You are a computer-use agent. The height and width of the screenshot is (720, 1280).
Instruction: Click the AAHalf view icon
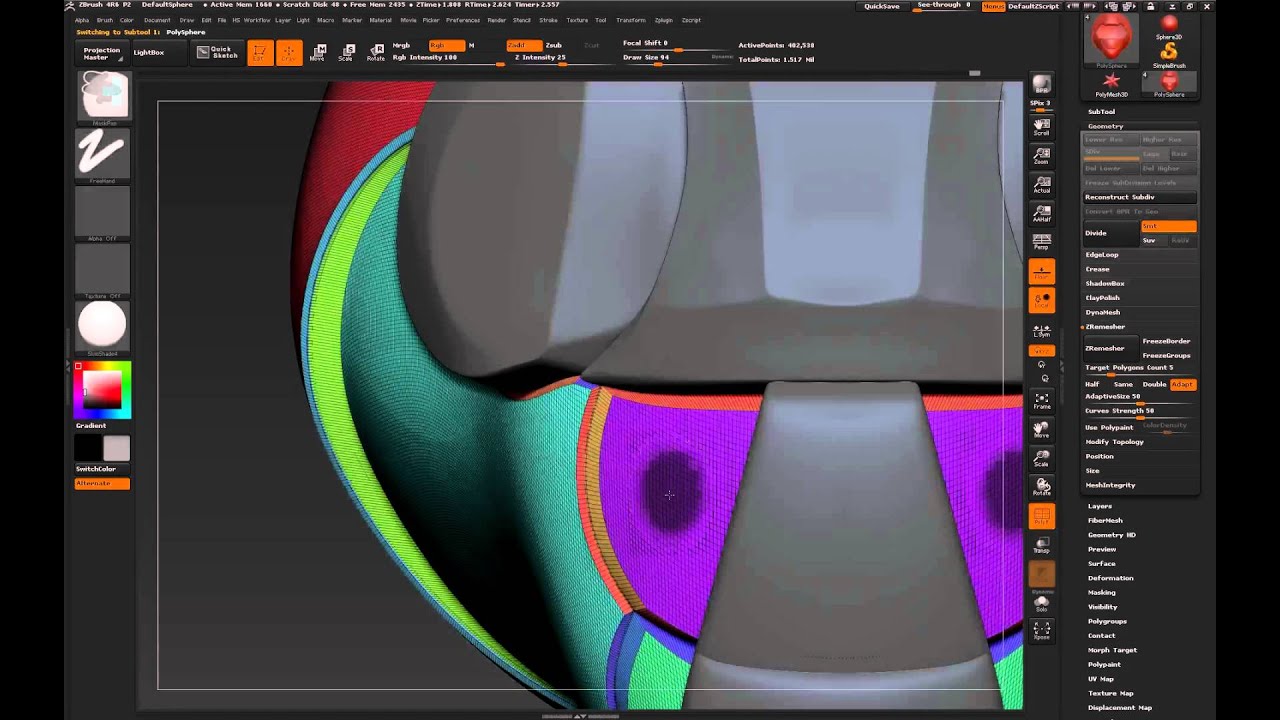1041,213
